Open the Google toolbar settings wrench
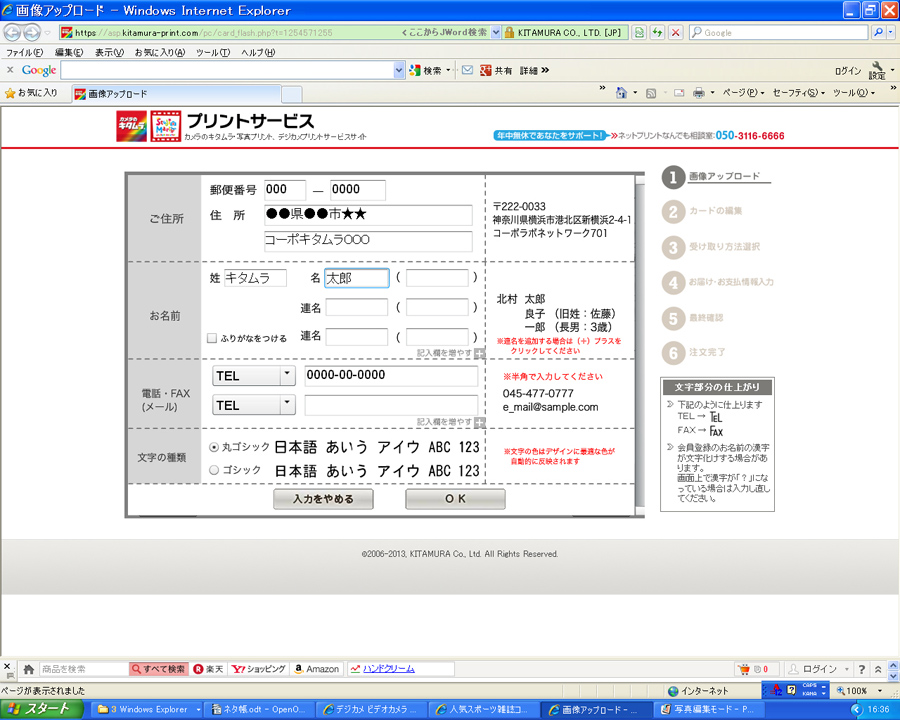The image size is (900, 720). click(x=877, y=68)
